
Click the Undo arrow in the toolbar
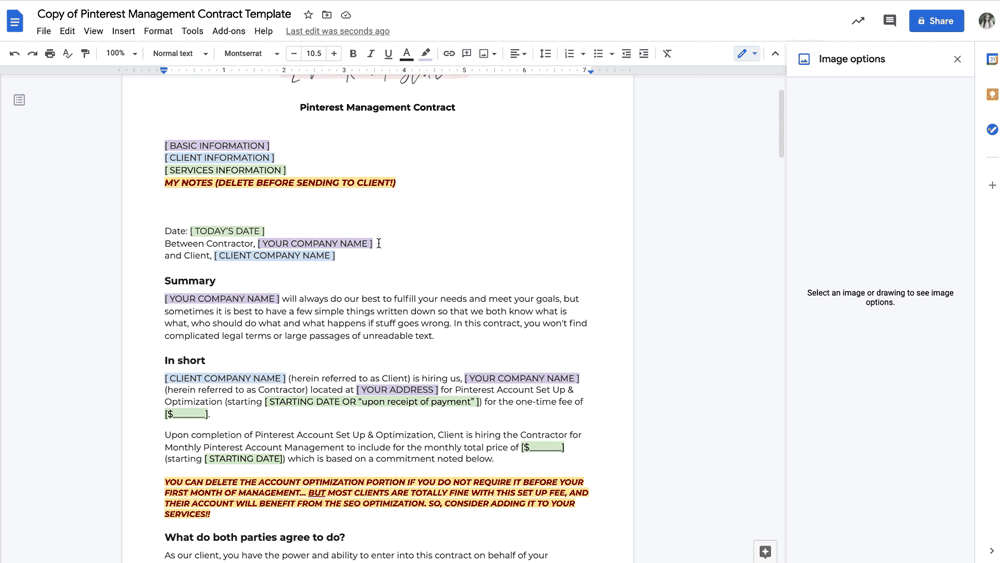[14, 54]
